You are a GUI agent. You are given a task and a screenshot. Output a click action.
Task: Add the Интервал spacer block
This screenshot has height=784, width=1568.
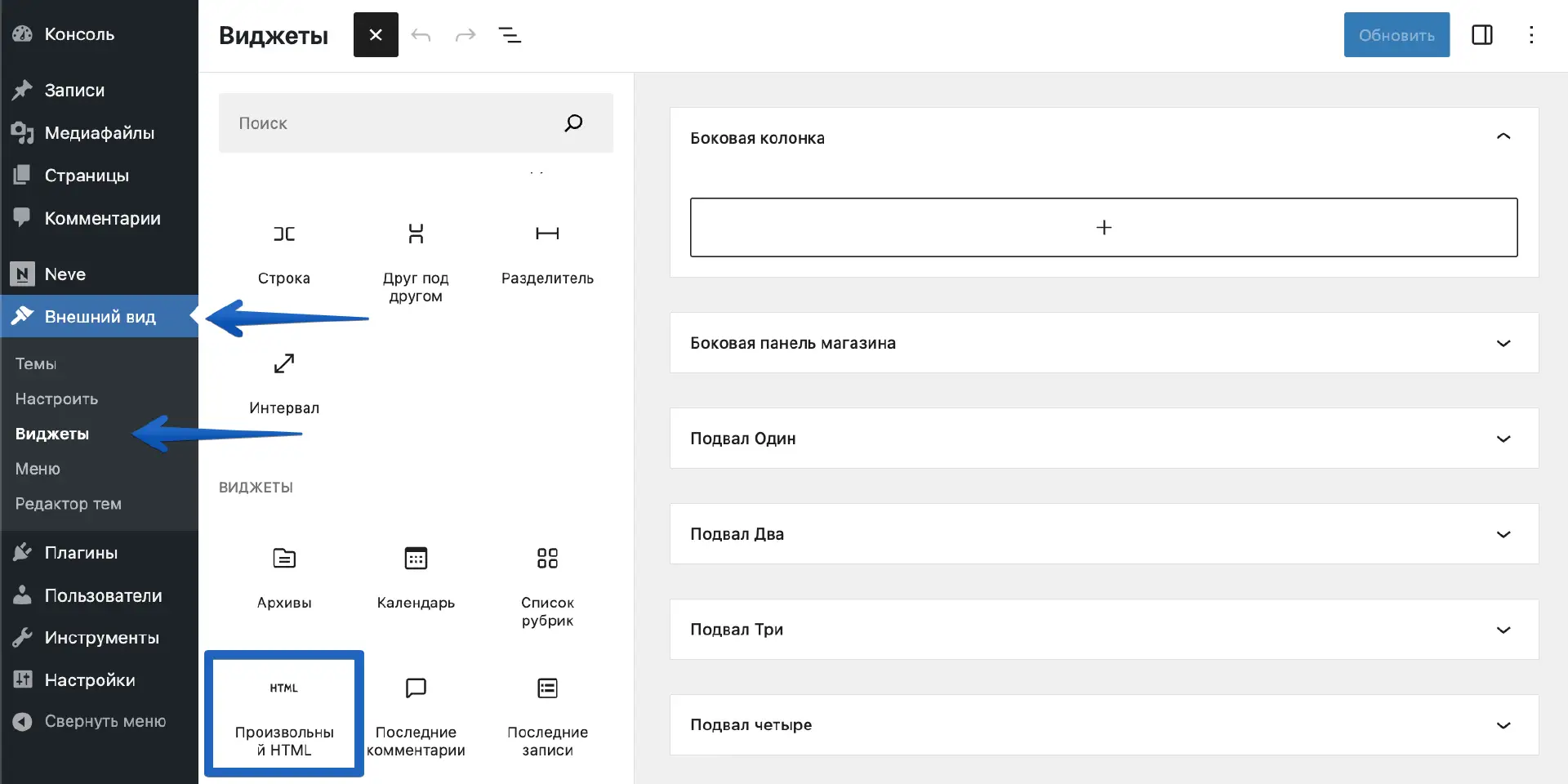[x=283, y=382]
